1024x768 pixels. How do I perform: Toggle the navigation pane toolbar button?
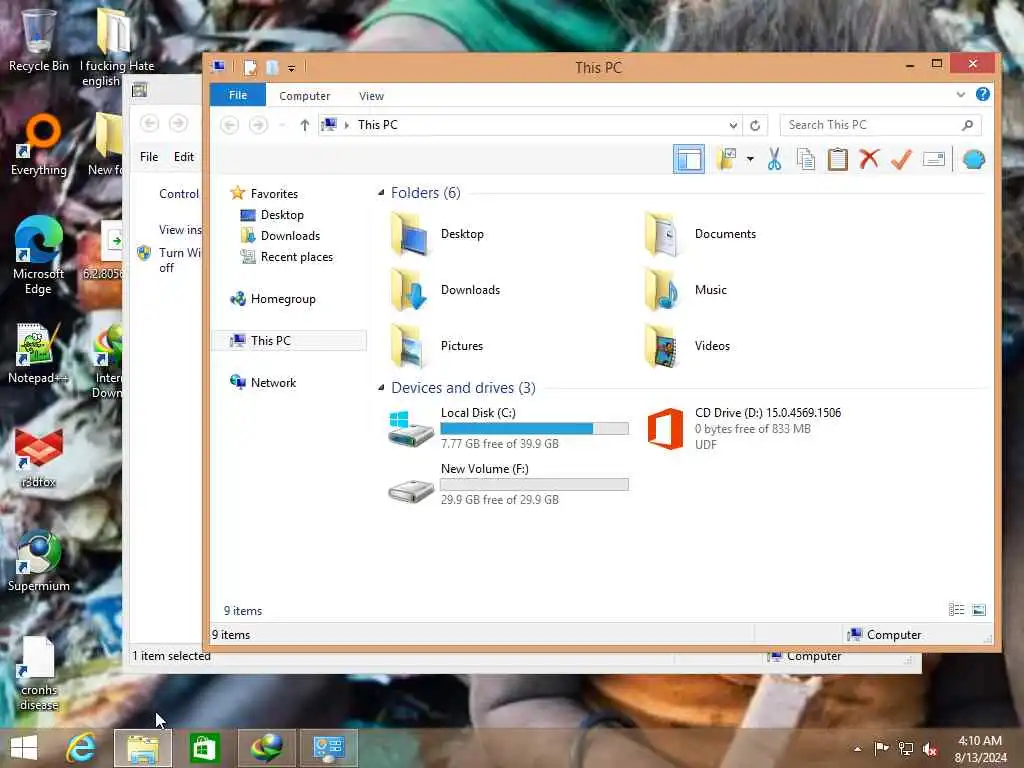[688, 159]
